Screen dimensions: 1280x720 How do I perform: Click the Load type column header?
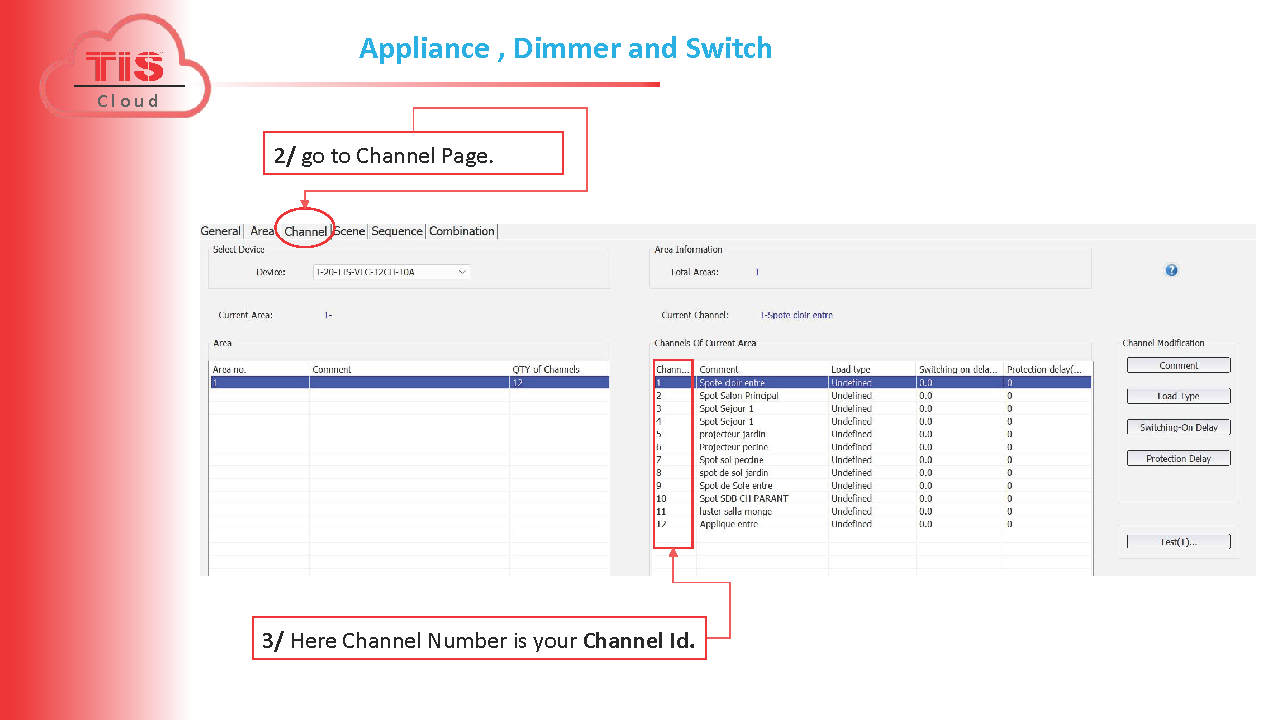pyautogui.click(x=872, y=369)
